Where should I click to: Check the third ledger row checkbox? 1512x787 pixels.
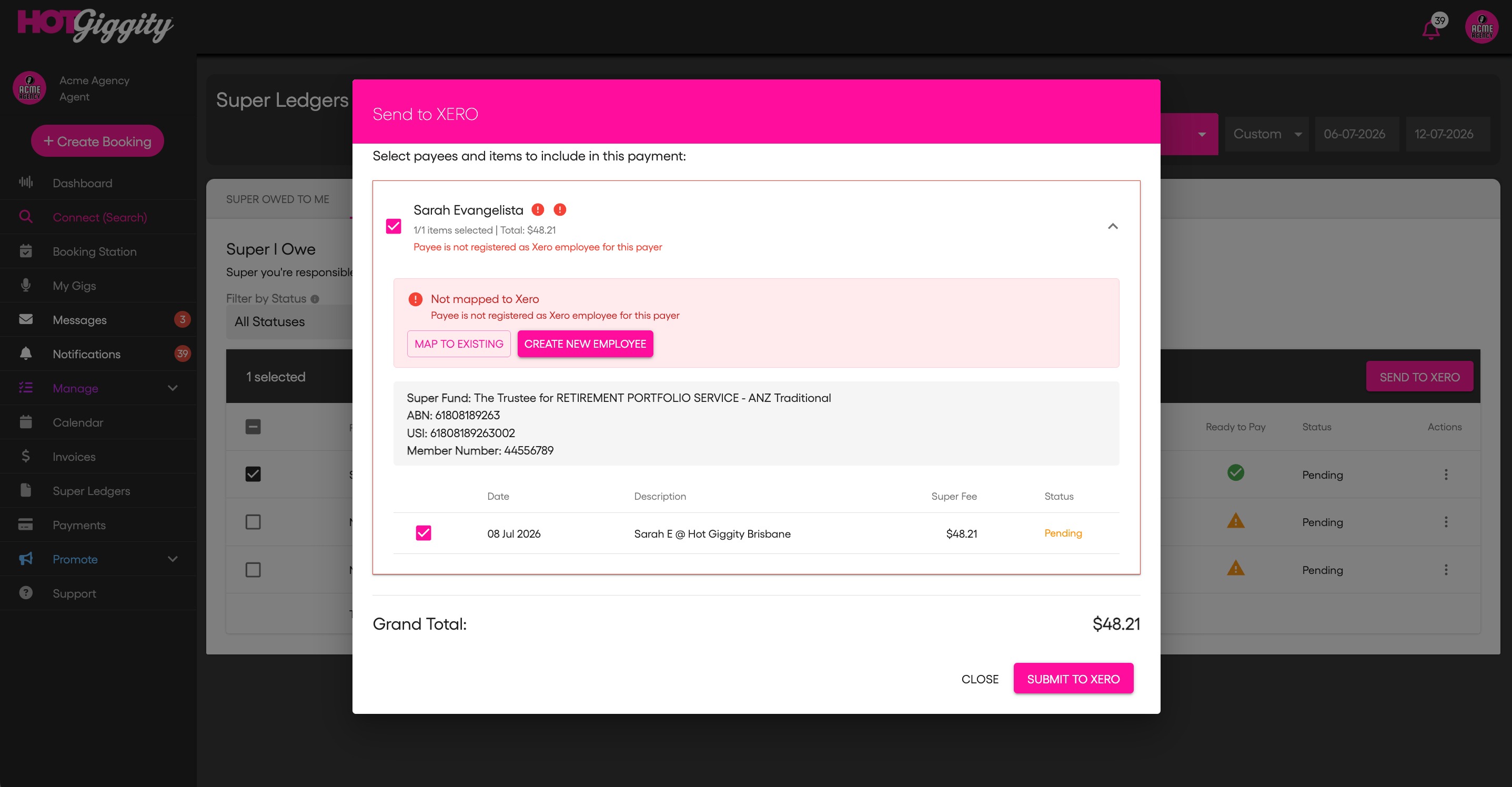[253, 570]
